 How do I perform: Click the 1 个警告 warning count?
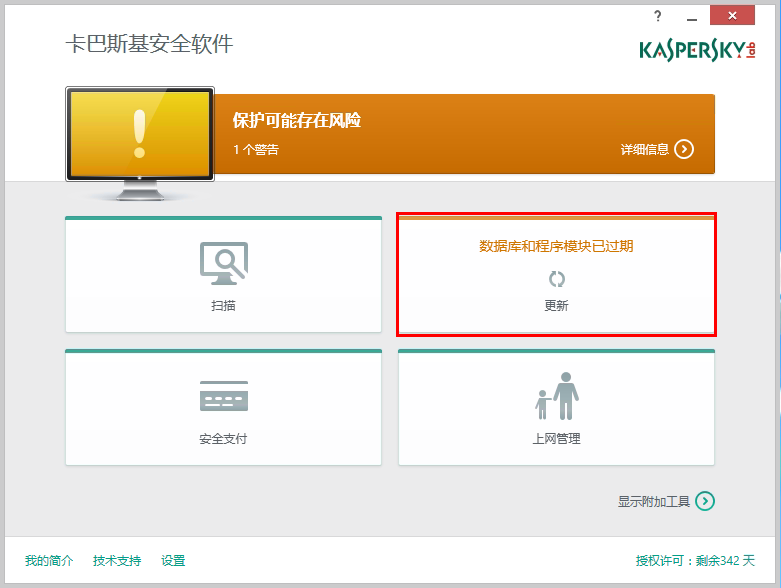256,149
